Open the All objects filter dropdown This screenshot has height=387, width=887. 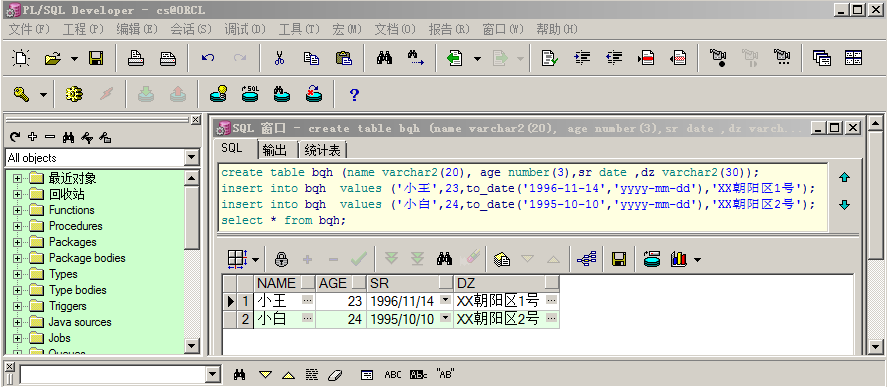[192, 158]
